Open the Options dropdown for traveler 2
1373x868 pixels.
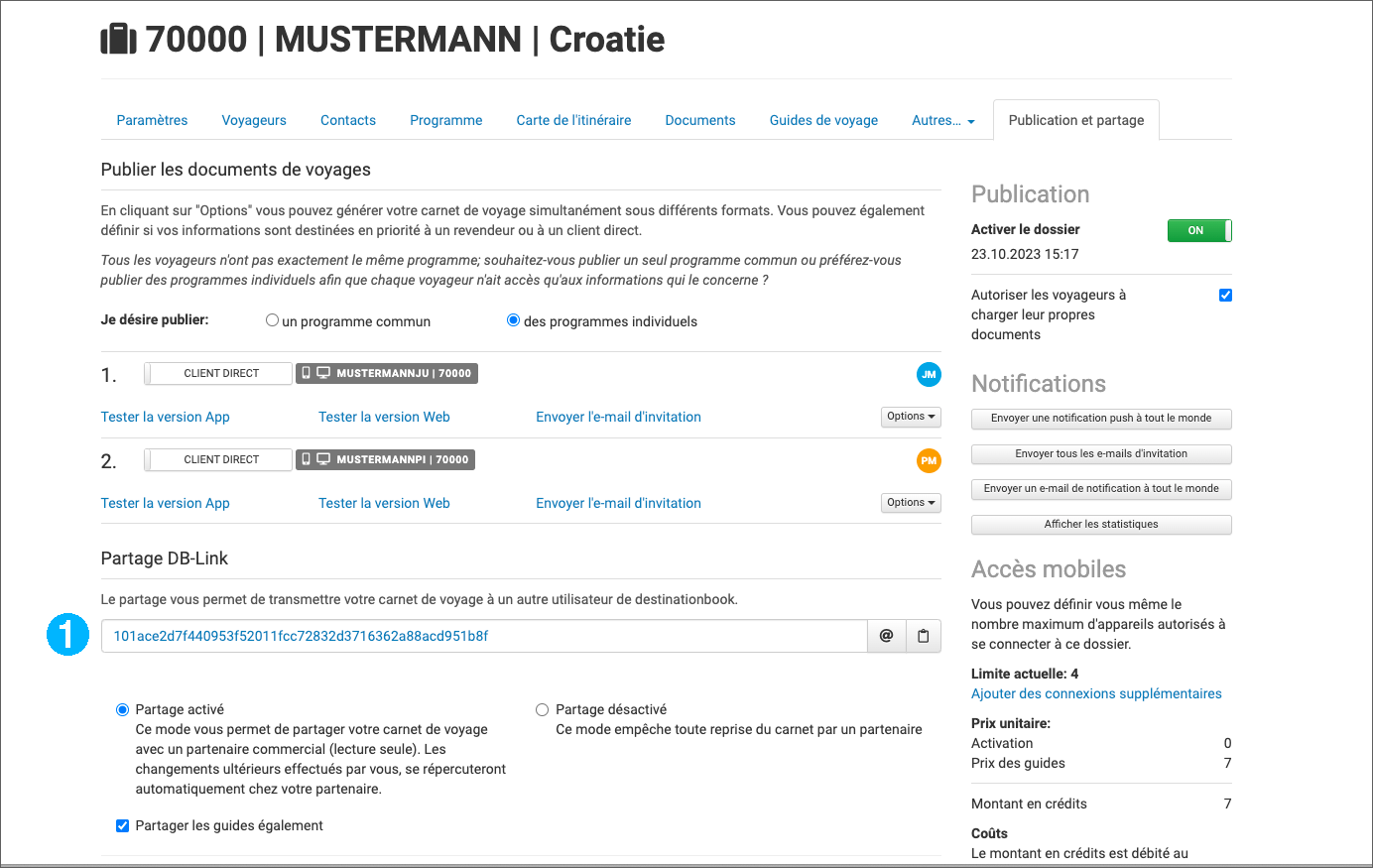(x=910, y=502)
